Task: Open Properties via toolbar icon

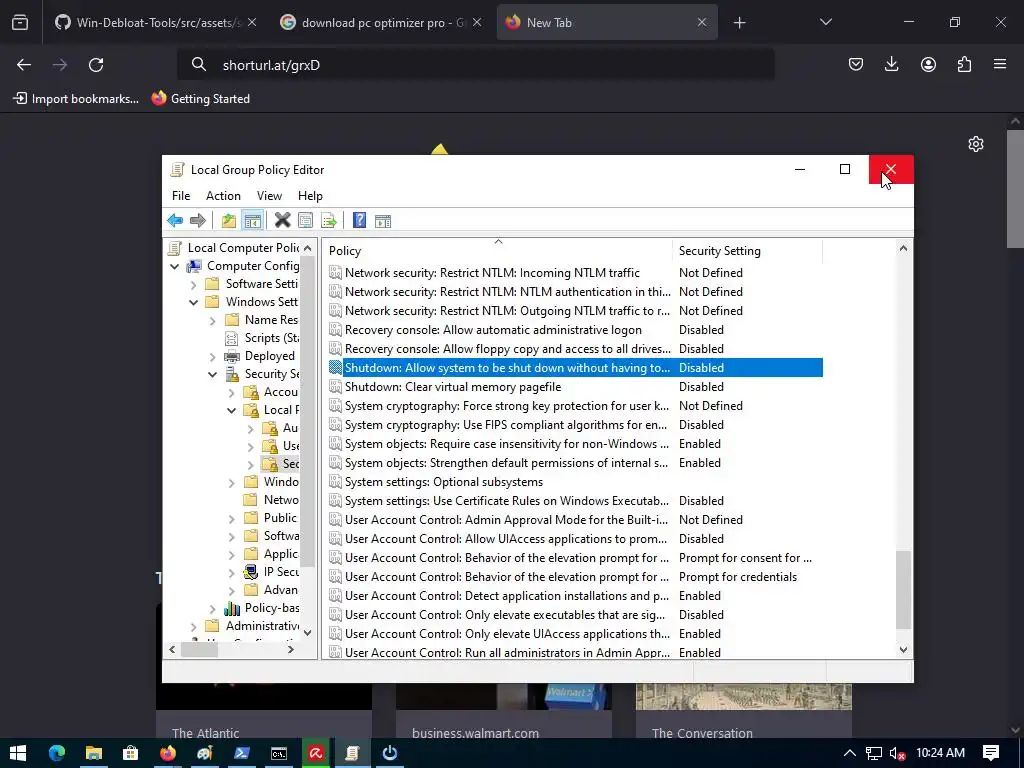Action: (x=305, y=221)
